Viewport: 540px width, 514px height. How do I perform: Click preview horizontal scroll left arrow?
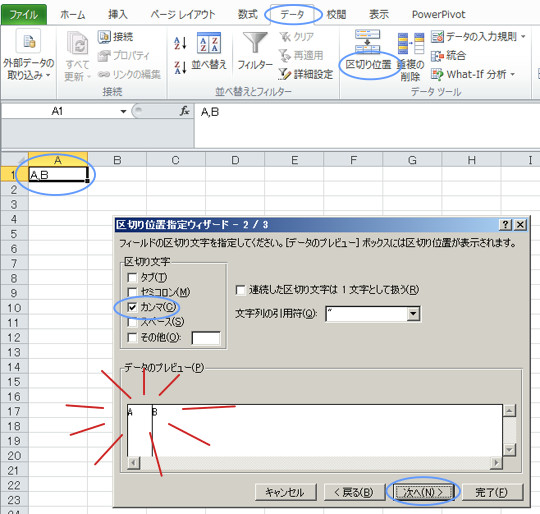click(134, 462)
